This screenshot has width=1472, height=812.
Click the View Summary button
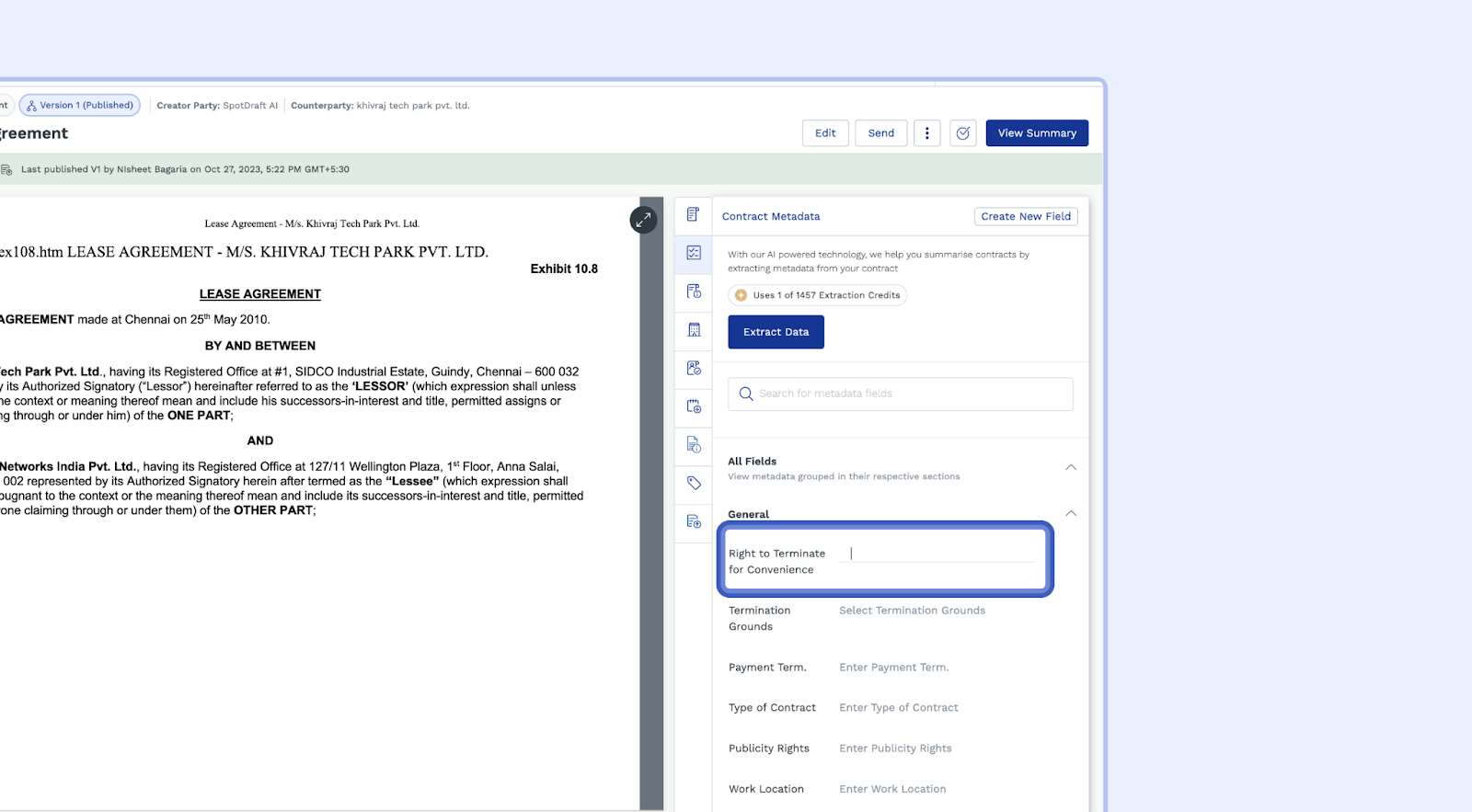click(x=1037, y=133)
